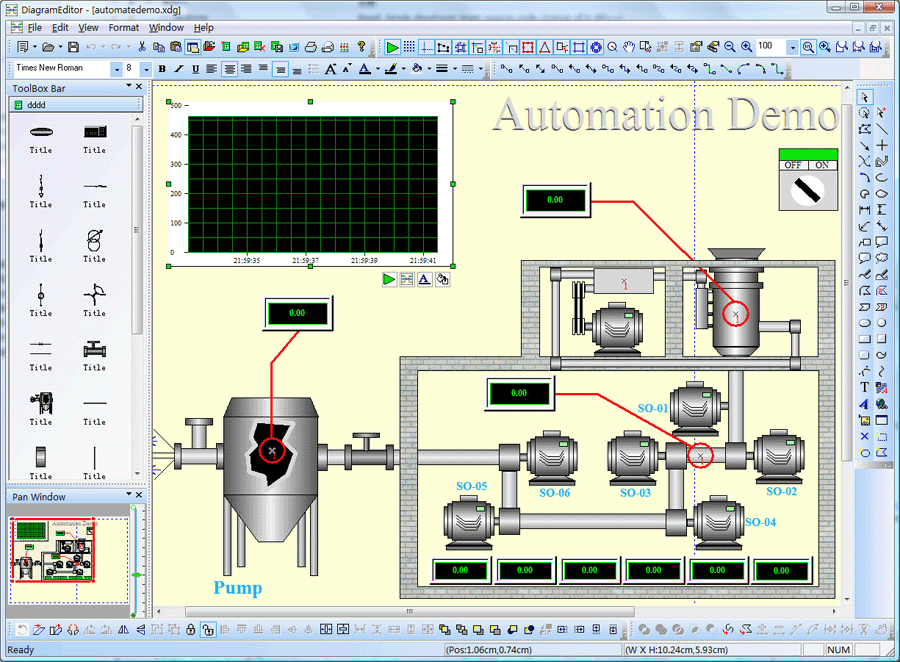The image size is (900, 662).
Task: Click the yellow Help question mark icon
Action: pyautogui.click(x=361, y=47)
